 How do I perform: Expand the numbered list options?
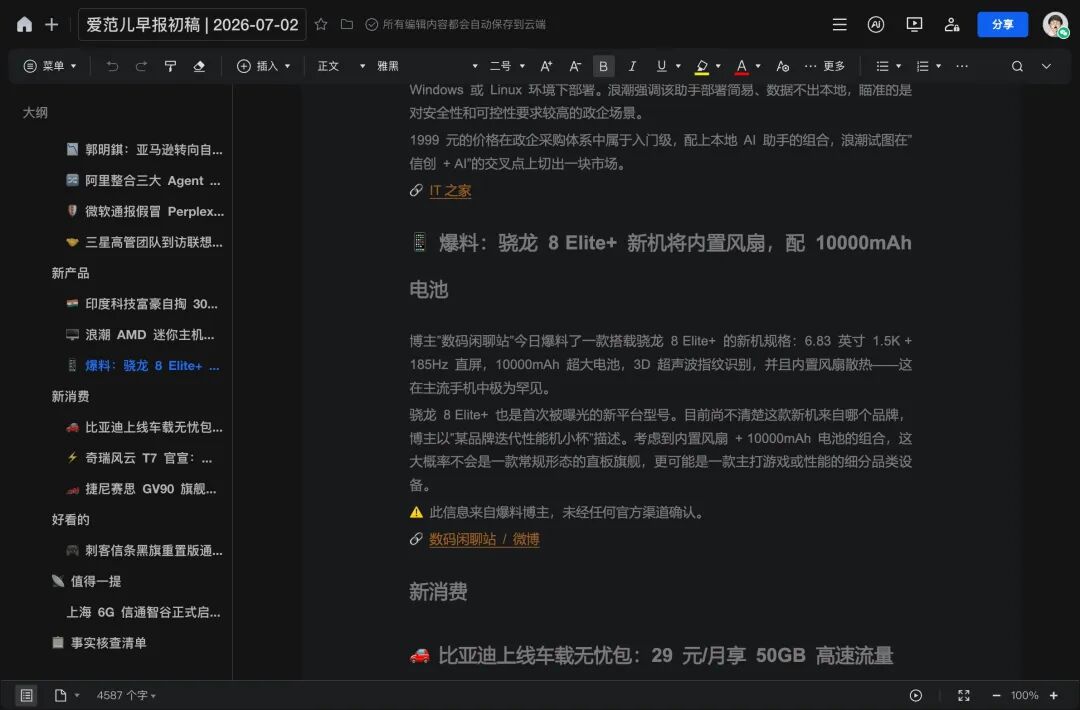[938, 66]
